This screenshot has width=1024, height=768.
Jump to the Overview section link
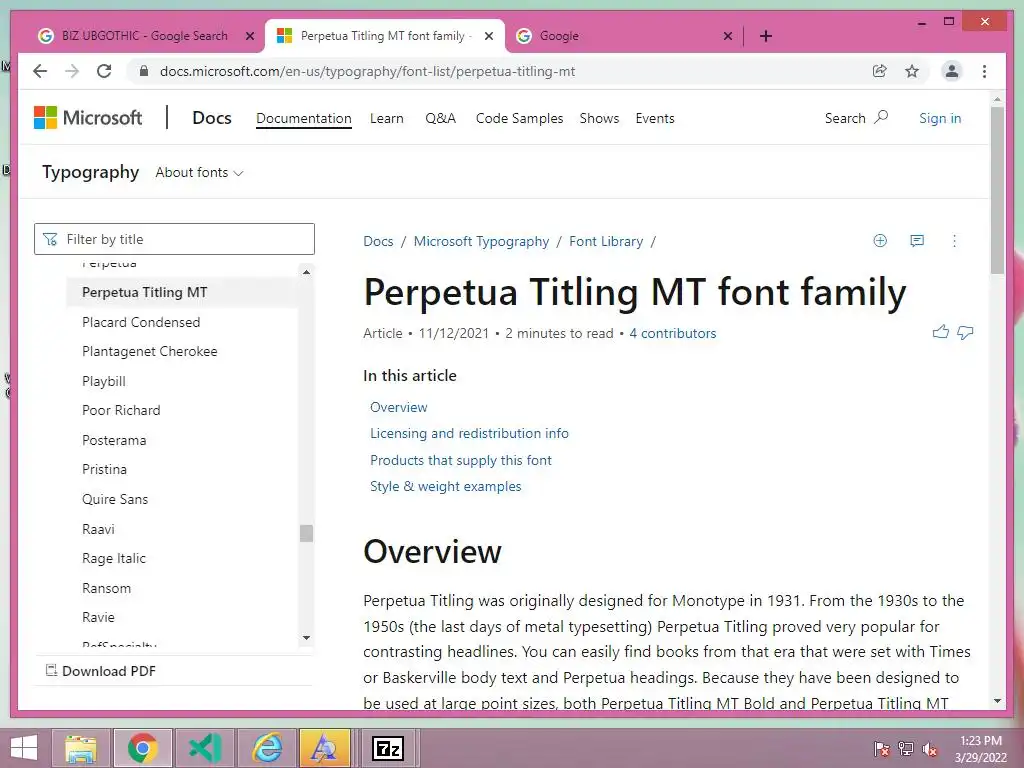(398, 407)
